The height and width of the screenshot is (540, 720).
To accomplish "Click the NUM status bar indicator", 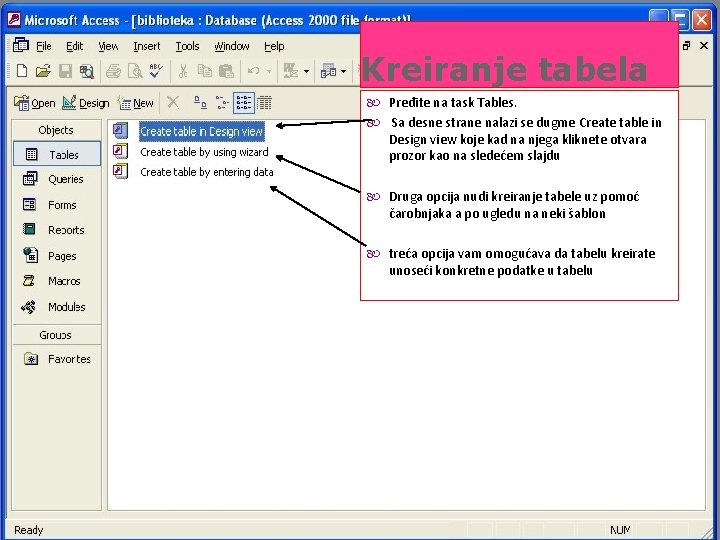I will click(x=620, y=530).
